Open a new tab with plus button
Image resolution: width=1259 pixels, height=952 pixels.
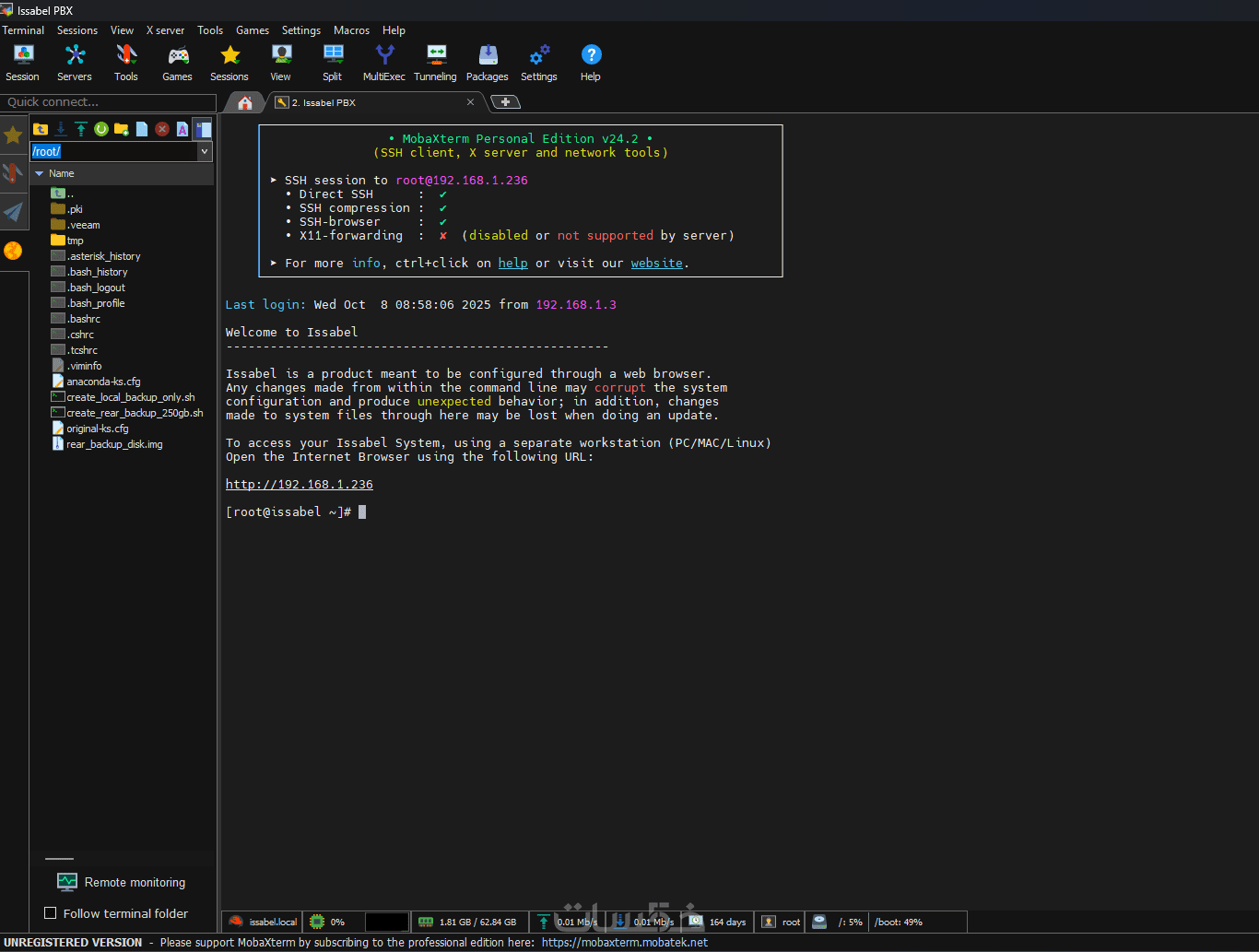pyautogui.click(x=505, y=102)
